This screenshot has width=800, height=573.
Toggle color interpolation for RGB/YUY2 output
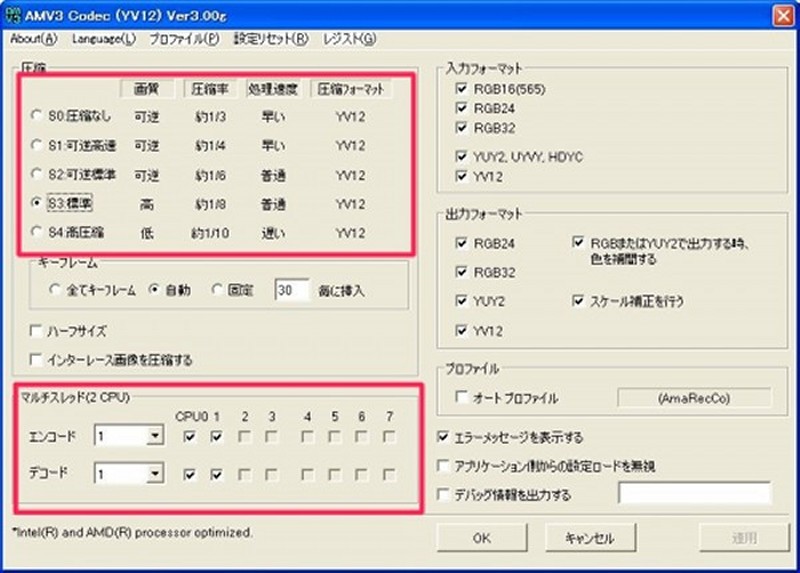click(578, 242)
